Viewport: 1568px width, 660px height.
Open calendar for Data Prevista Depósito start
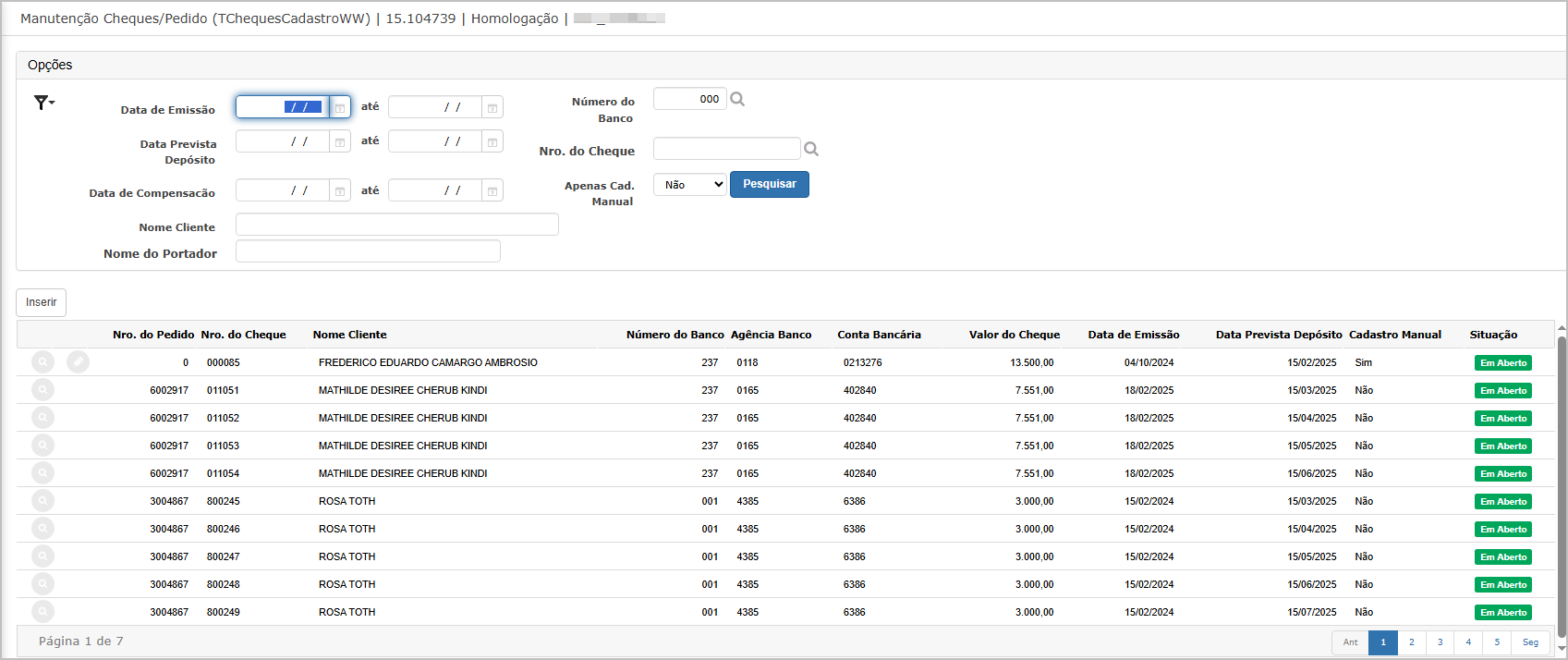click(x=340, y=141)
